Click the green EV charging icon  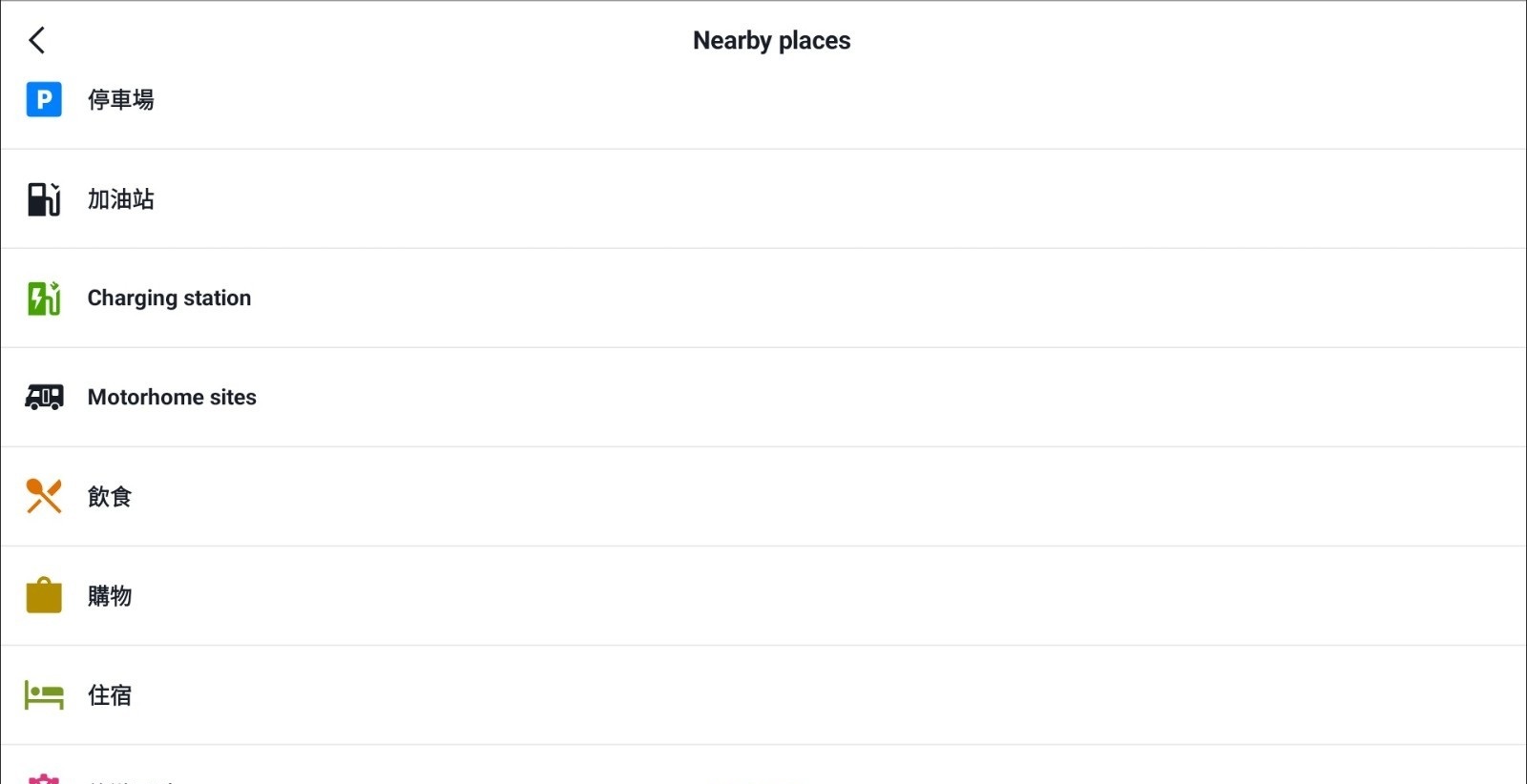pos(44,299)
